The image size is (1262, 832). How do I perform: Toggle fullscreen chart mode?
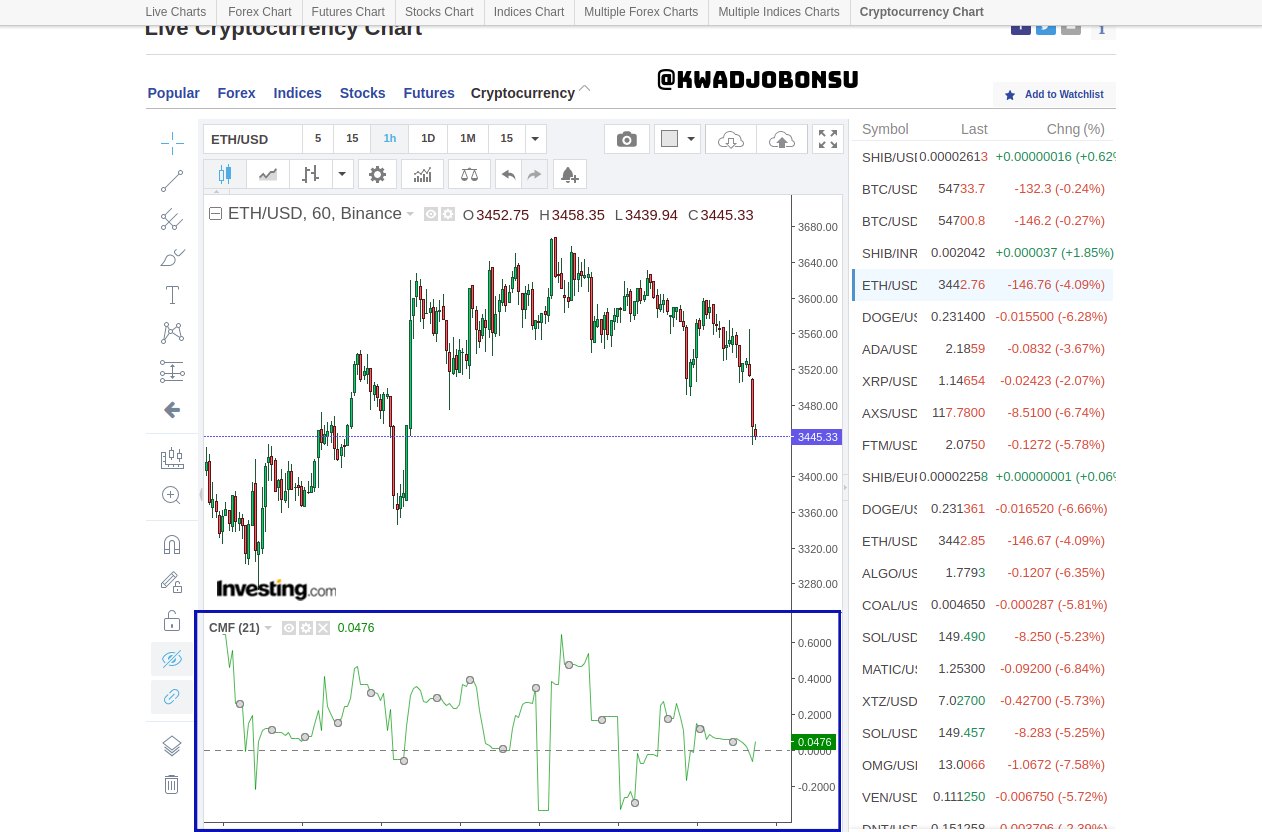[828, 139]
